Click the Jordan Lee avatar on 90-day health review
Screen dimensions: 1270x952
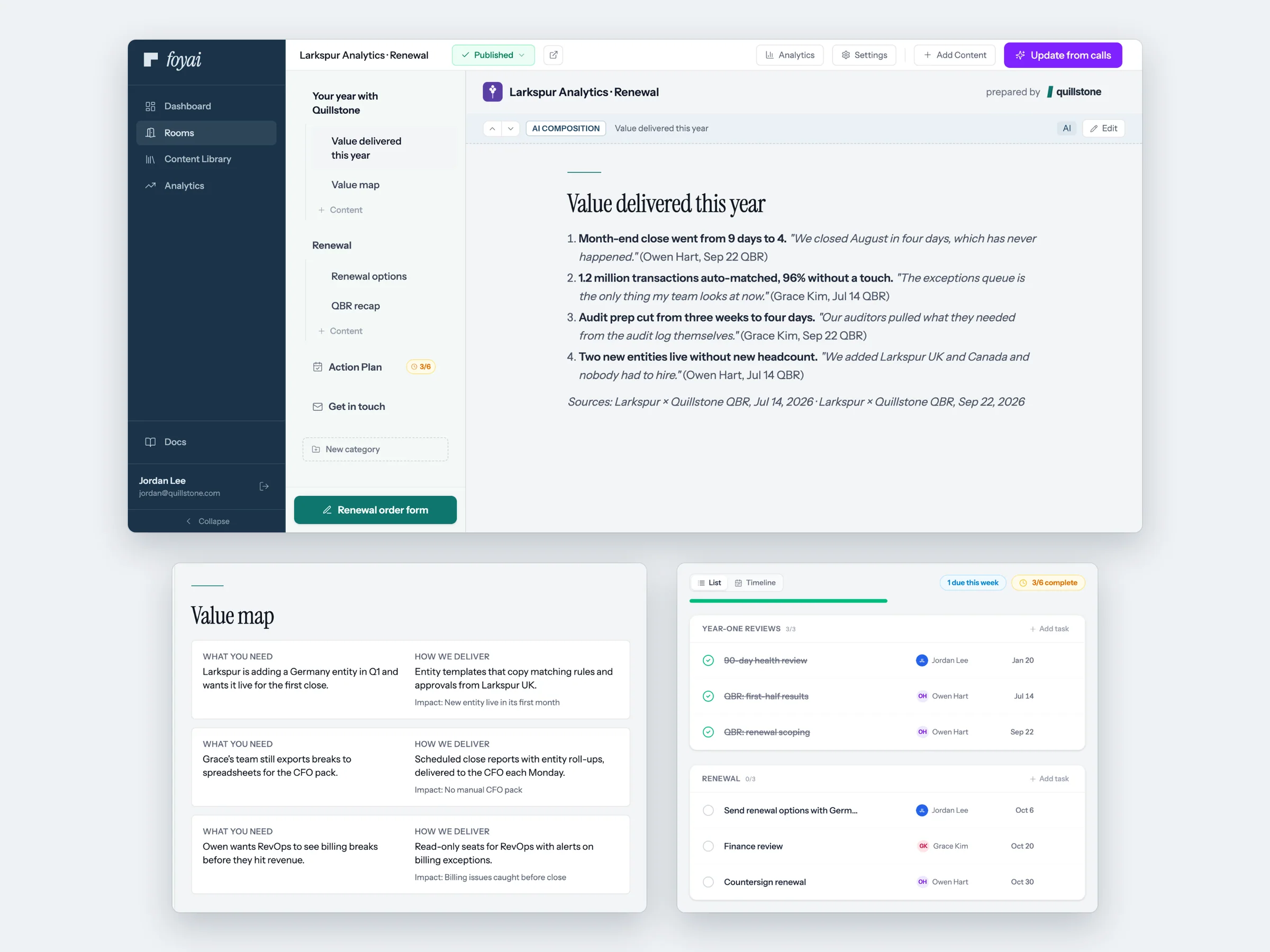pyautogui.click(x=921, y=660)
